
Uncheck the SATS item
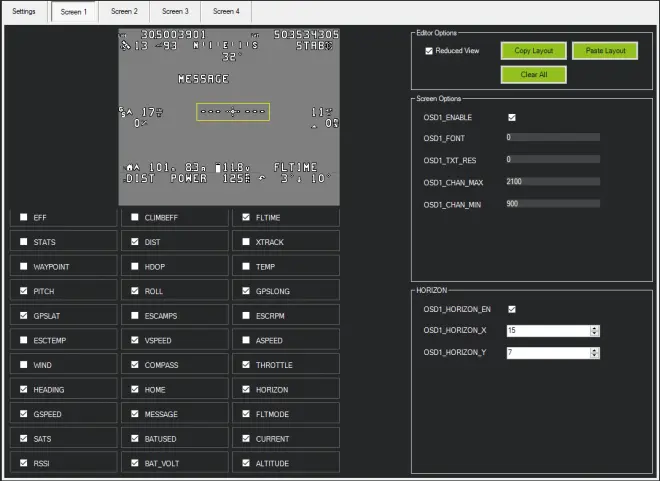(x=24, y=438)
